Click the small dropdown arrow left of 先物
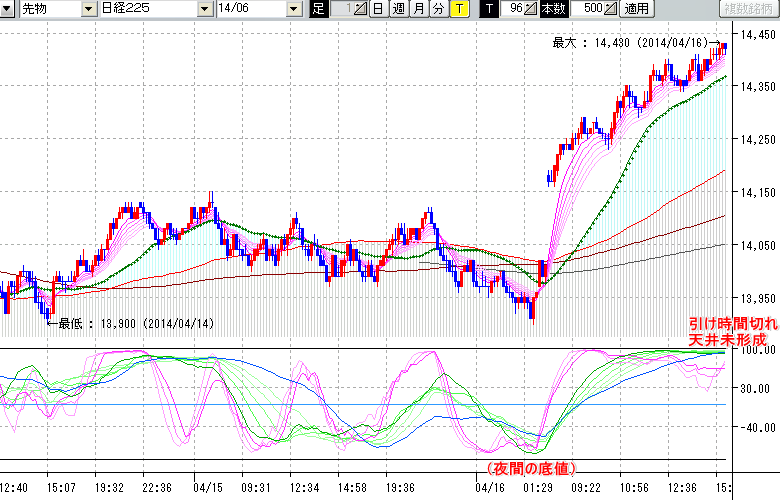This screenshot has height=500, width=780. [x=8, y=9]
